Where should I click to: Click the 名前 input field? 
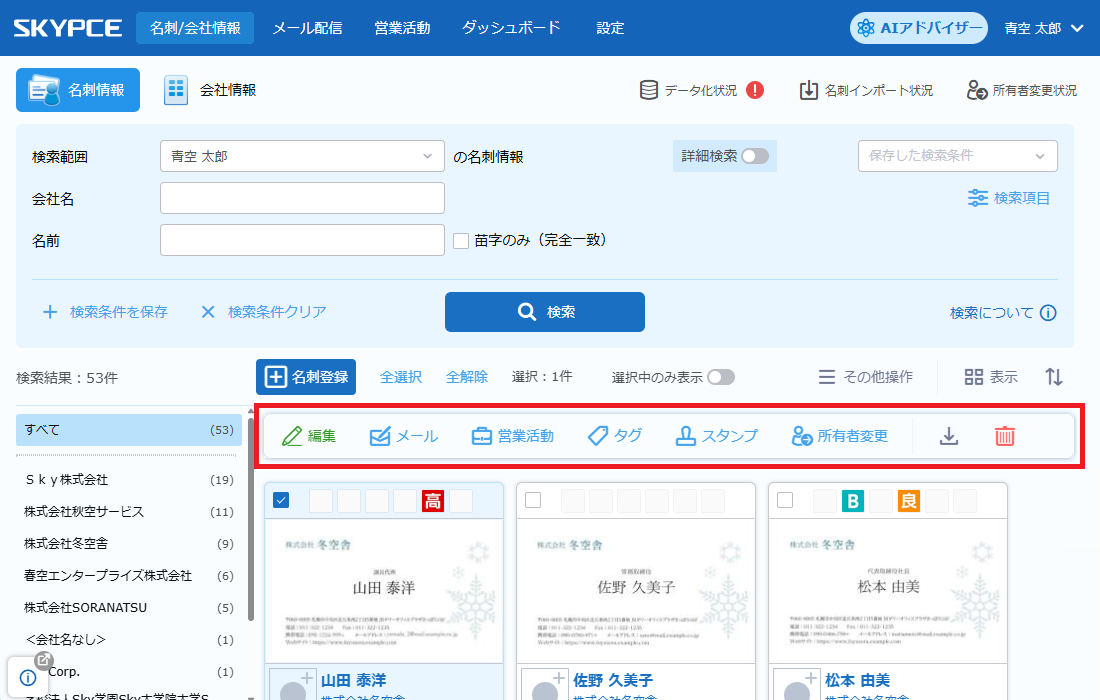[302, 240]
